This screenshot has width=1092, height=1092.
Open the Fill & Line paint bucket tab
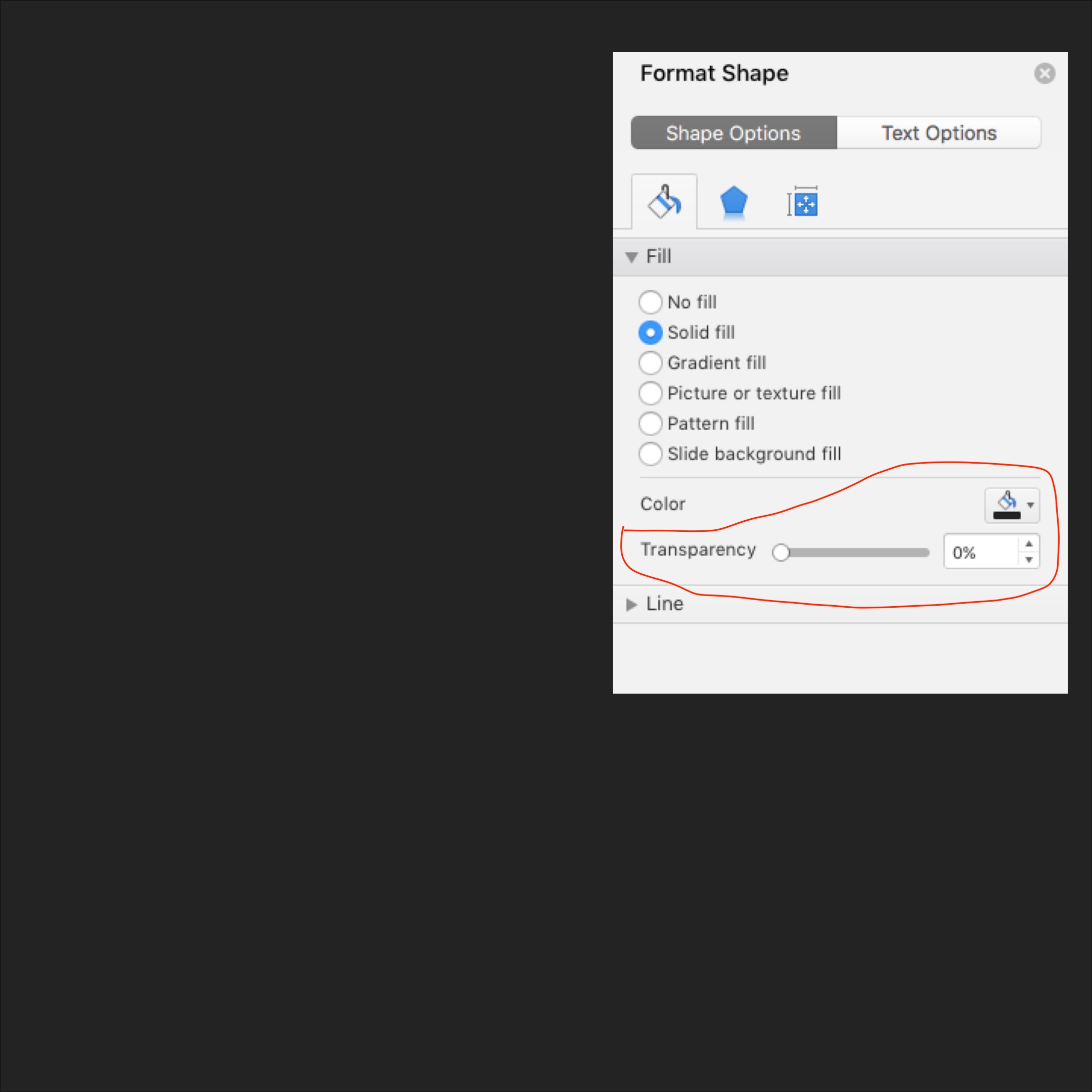point(664,202)
